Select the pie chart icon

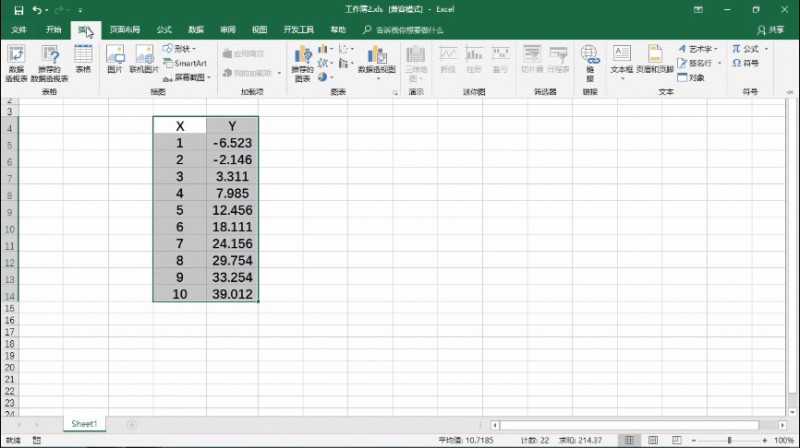point(323,77)
